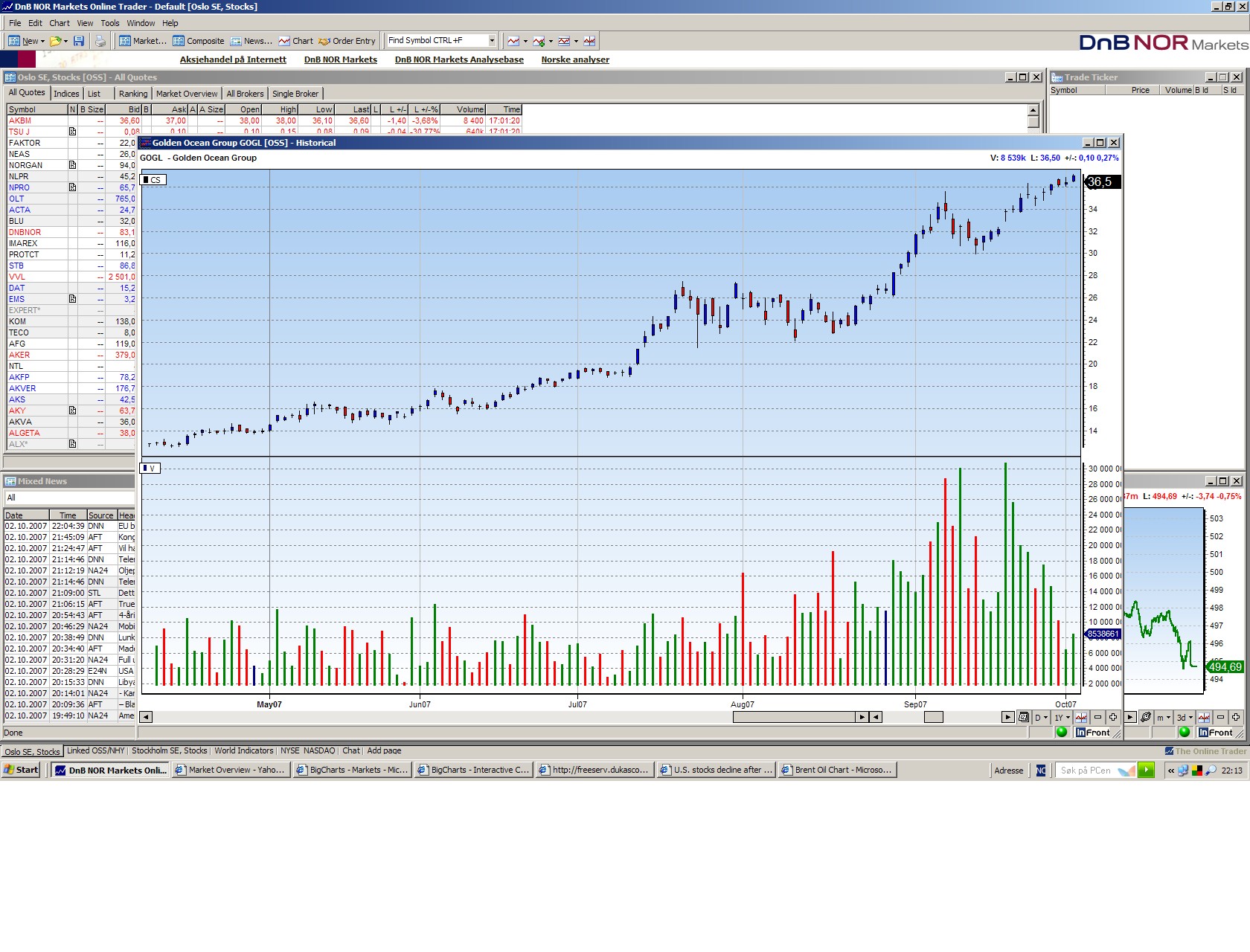Open Composite window from toolbar
Screen dimensions: 1250x952
tap(198, 41)
